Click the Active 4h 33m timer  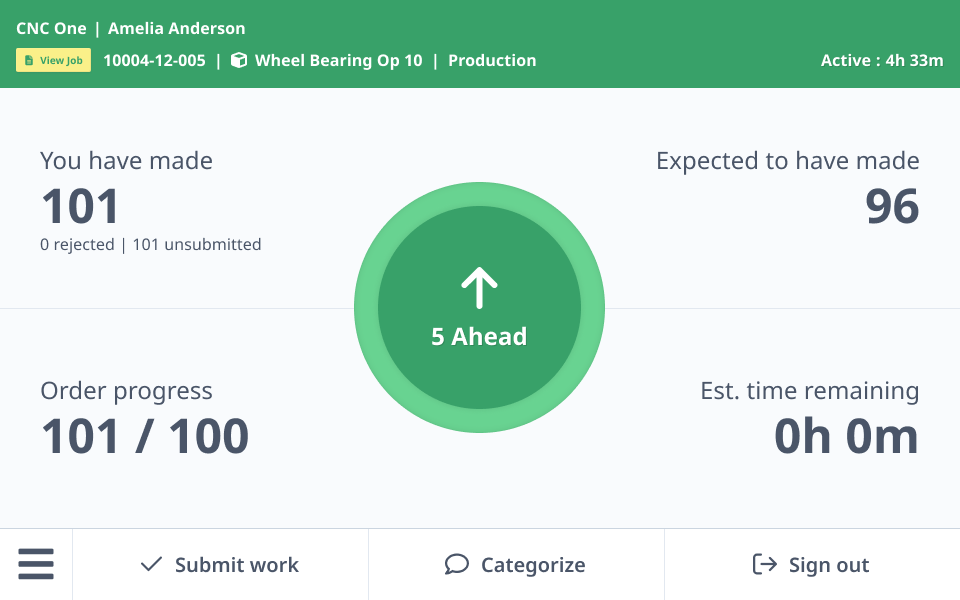click(x=883, y=60)
